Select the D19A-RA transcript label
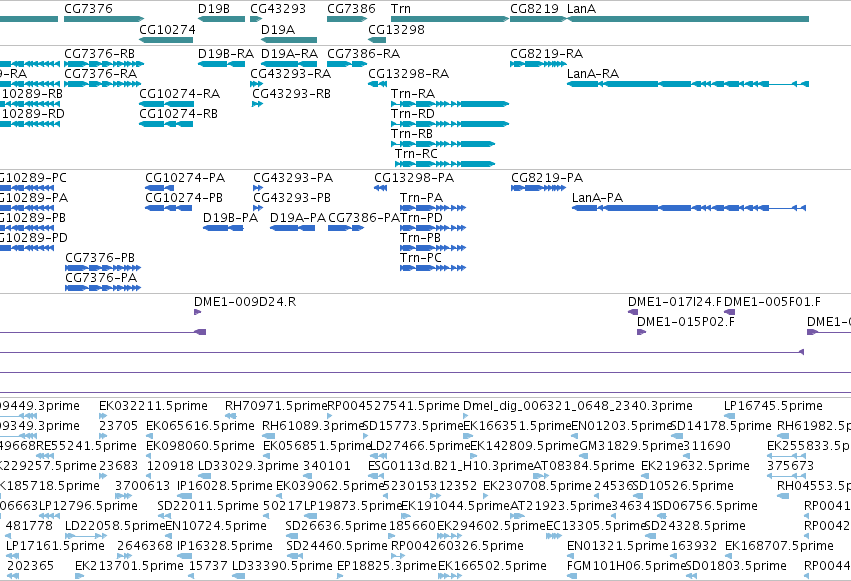The height and width of the screenshot is (581, 851). click(x=289, y=54)
